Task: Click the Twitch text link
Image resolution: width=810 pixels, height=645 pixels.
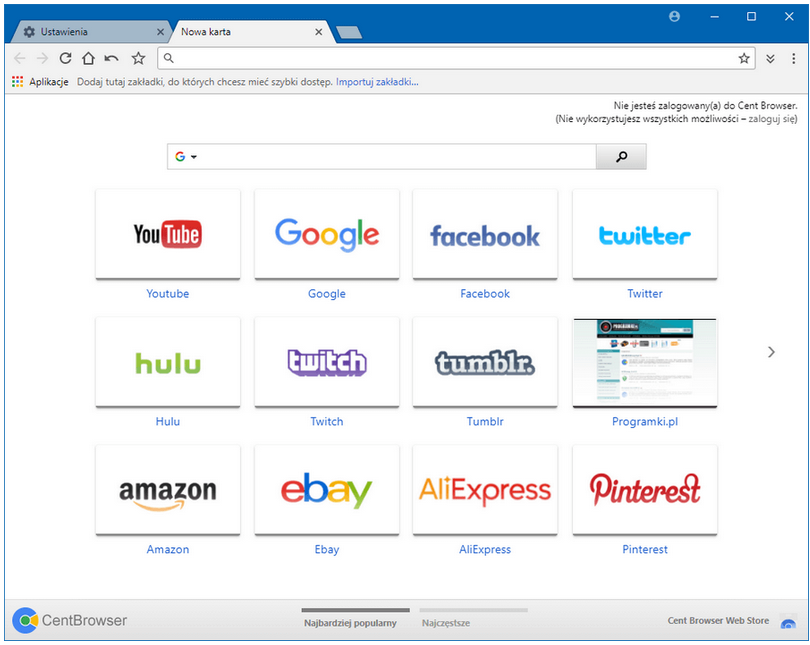Action: coord(327,421)
